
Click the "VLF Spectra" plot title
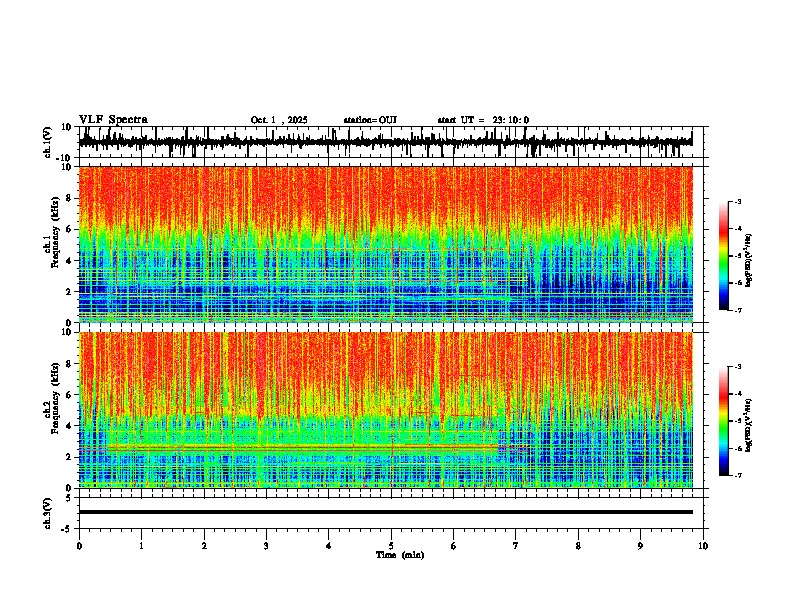pyautogui.click(x=113, y=120)
